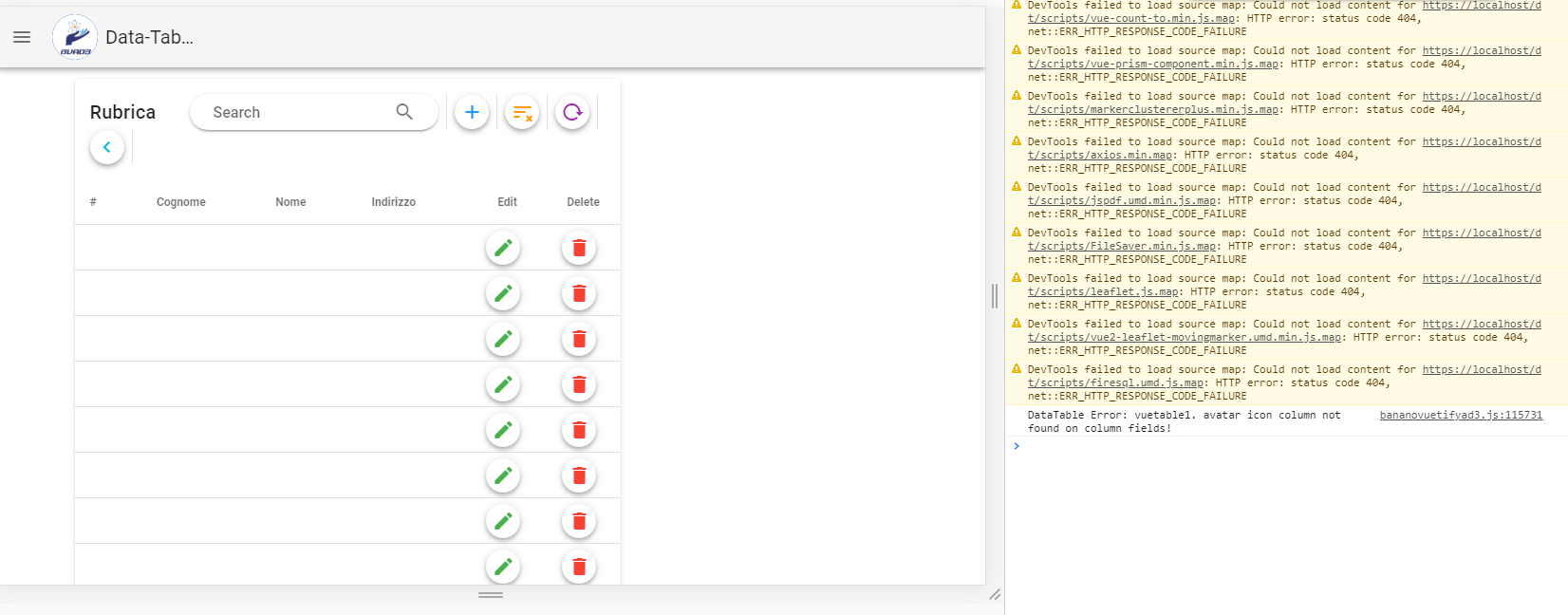This screenshot has width=1568, height=615.
Task: Click the DevTools console prompt input
Action: (x=1291, y=446)
